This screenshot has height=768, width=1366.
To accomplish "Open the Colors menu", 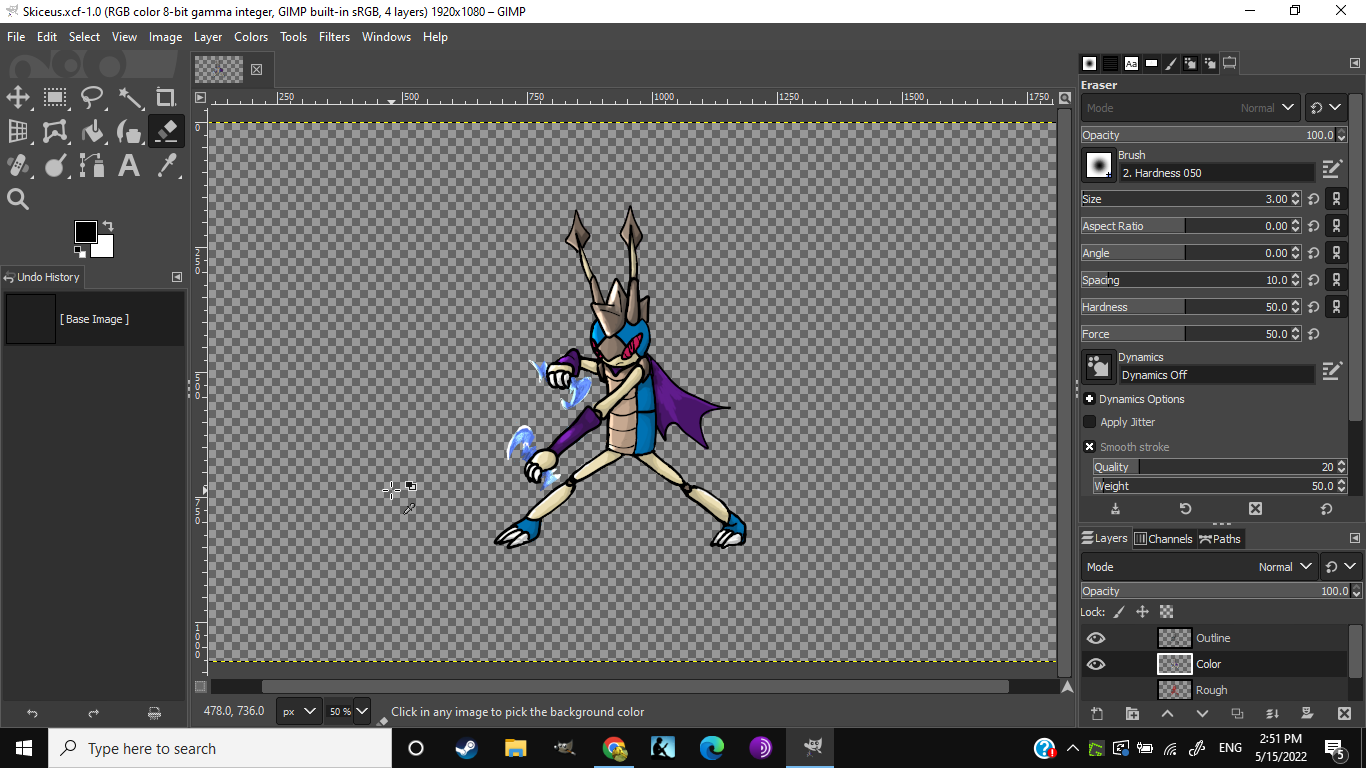I will (x=251, y=37).
